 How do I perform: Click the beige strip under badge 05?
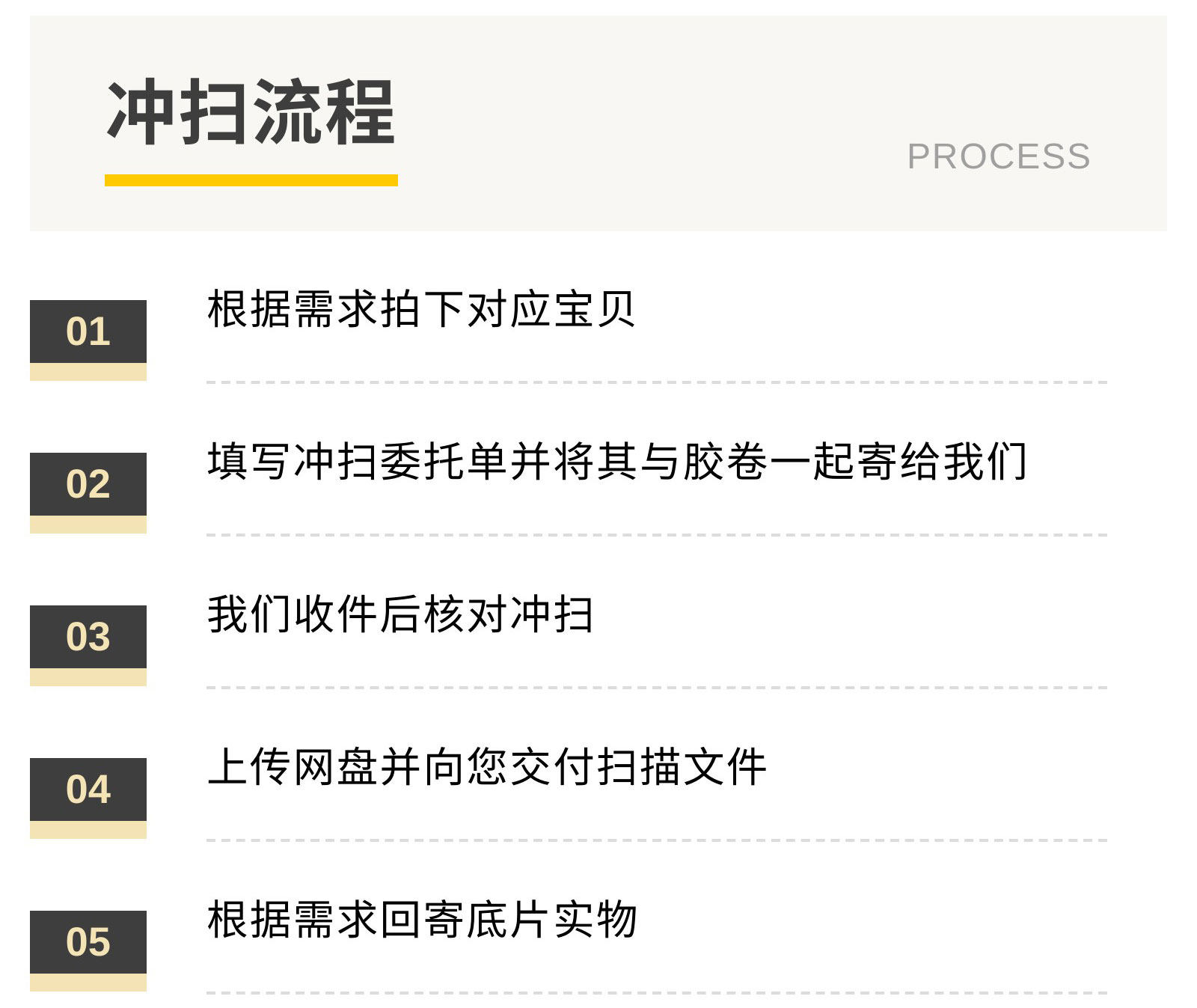tap(88, 983)
